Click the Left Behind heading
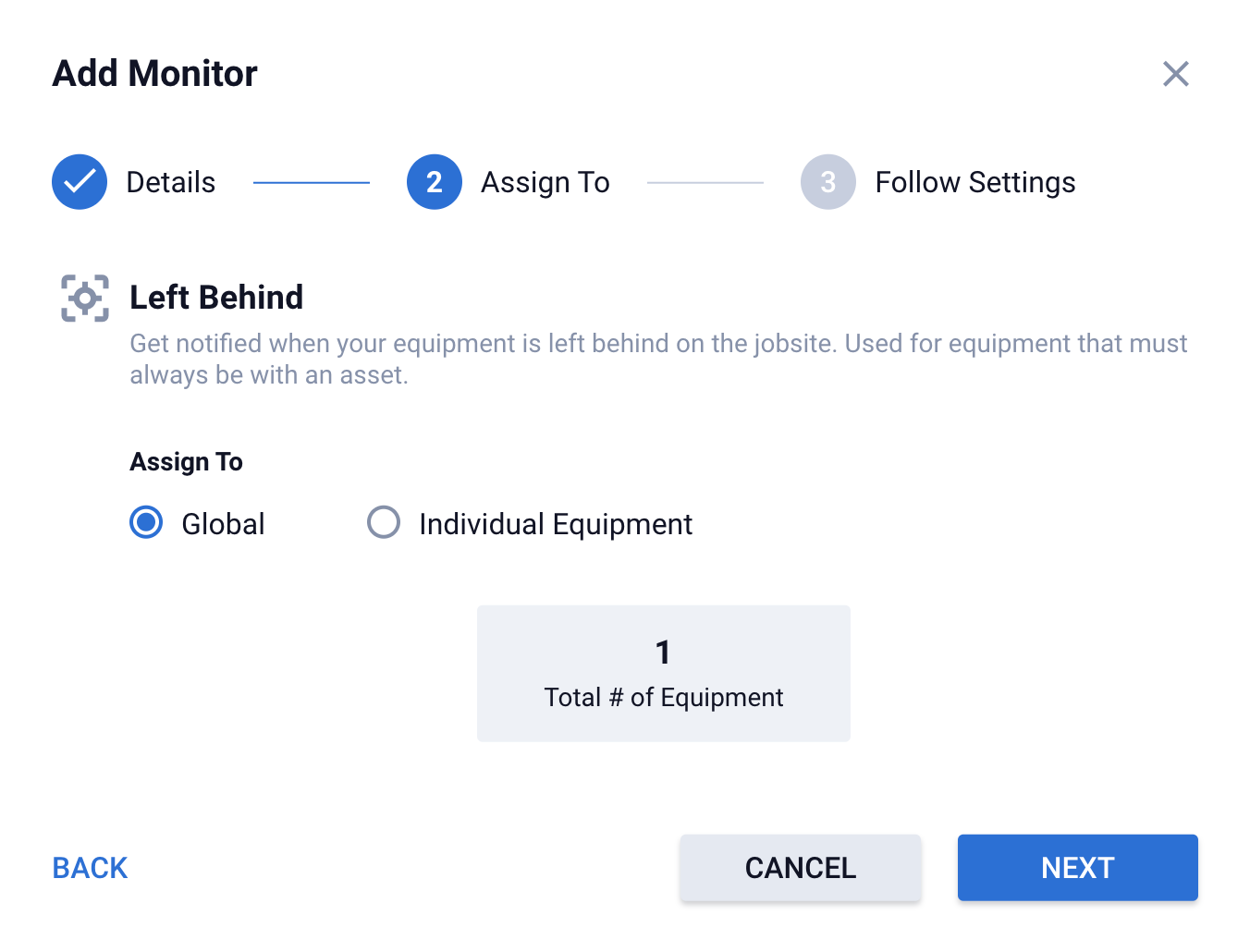The height and width of the screenshot is (952, 1250). point(216,298)
